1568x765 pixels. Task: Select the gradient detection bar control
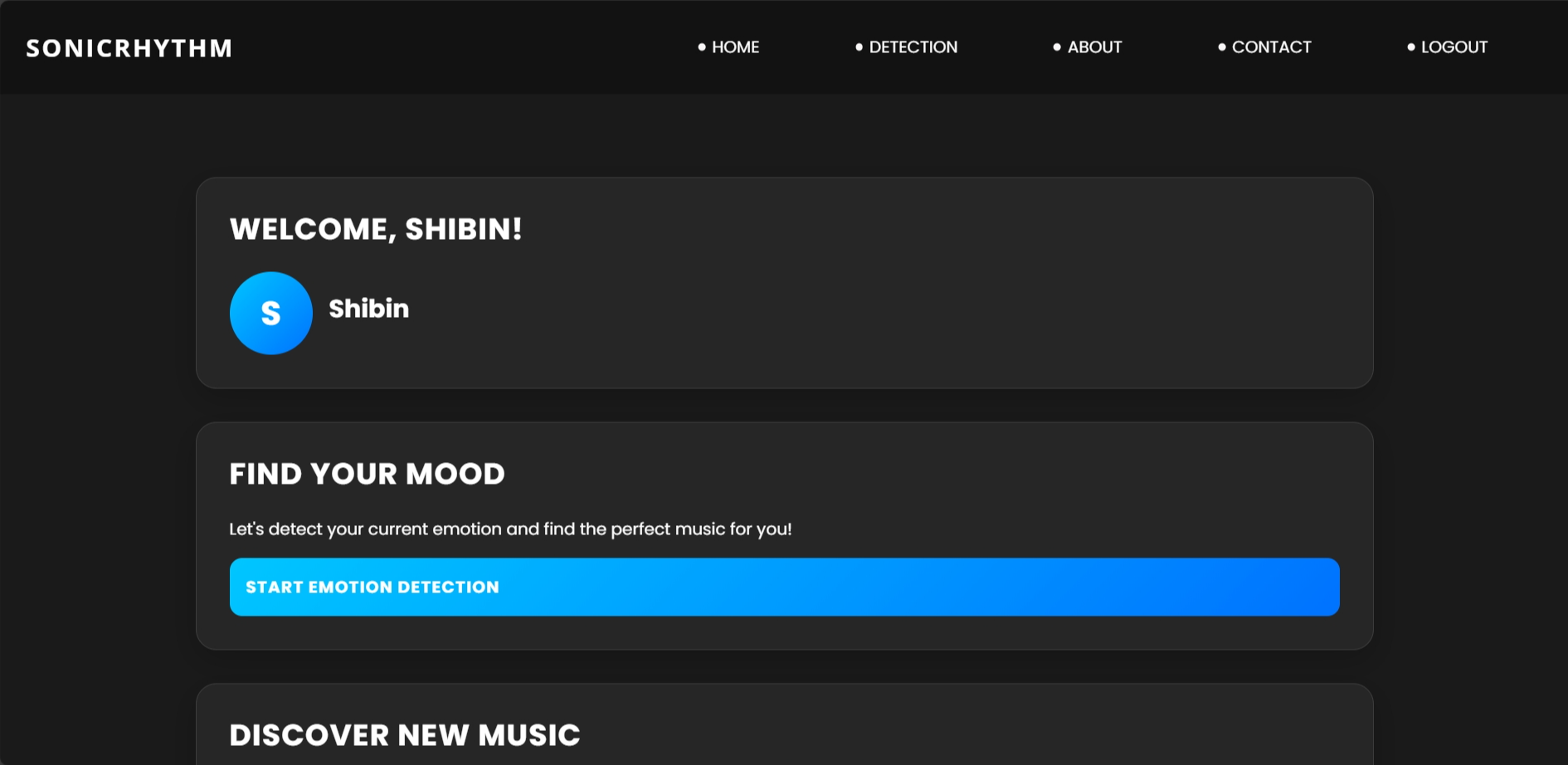[x=784, y=587]
